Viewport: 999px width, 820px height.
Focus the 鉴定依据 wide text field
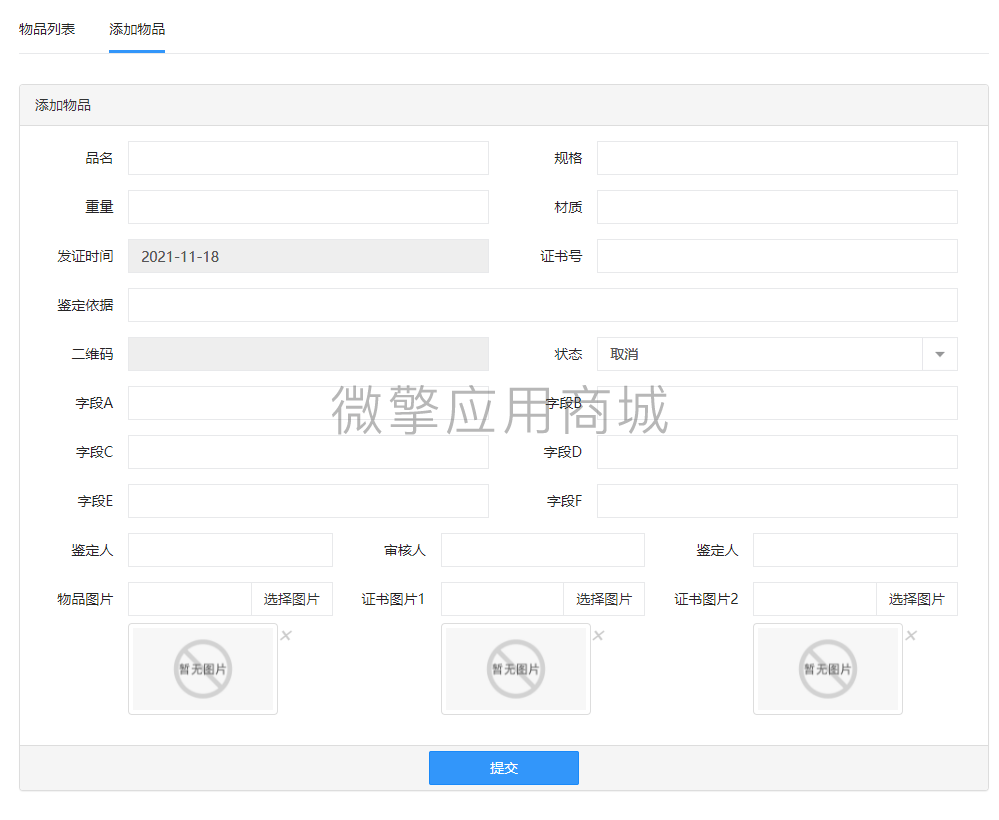click(x=543, y=305)
